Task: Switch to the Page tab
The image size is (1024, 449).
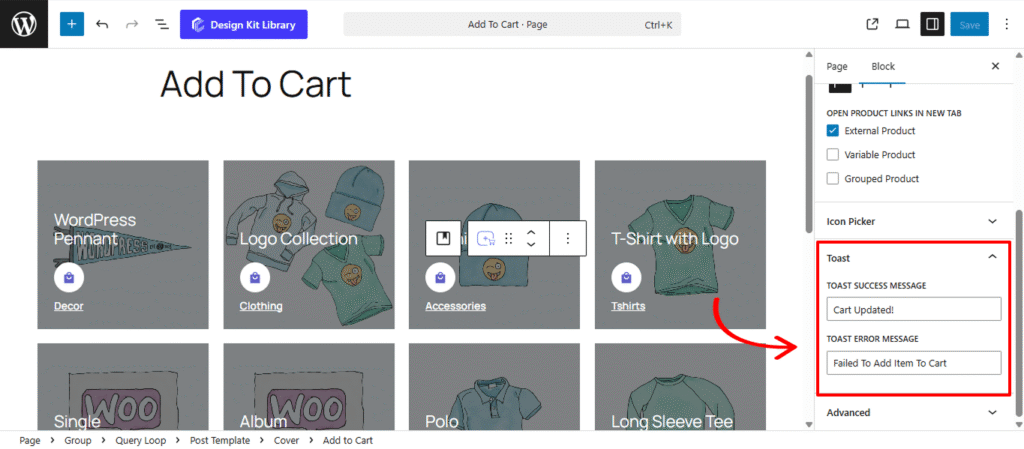Action: coord(837,66)
